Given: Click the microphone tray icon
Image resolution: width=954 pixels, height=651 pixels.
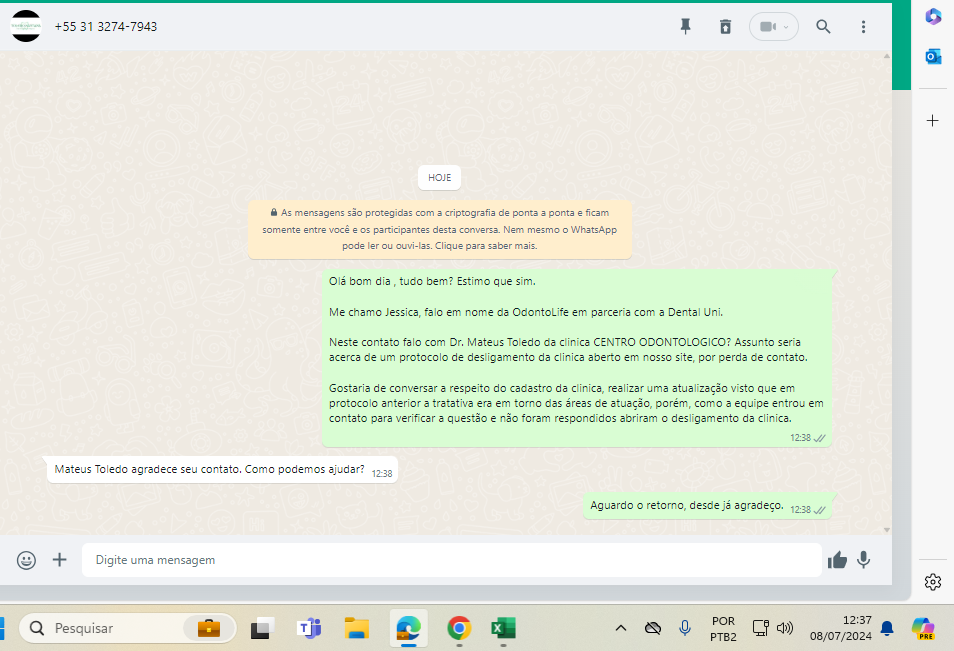Looking at the screenshot, I should (684, 628).
